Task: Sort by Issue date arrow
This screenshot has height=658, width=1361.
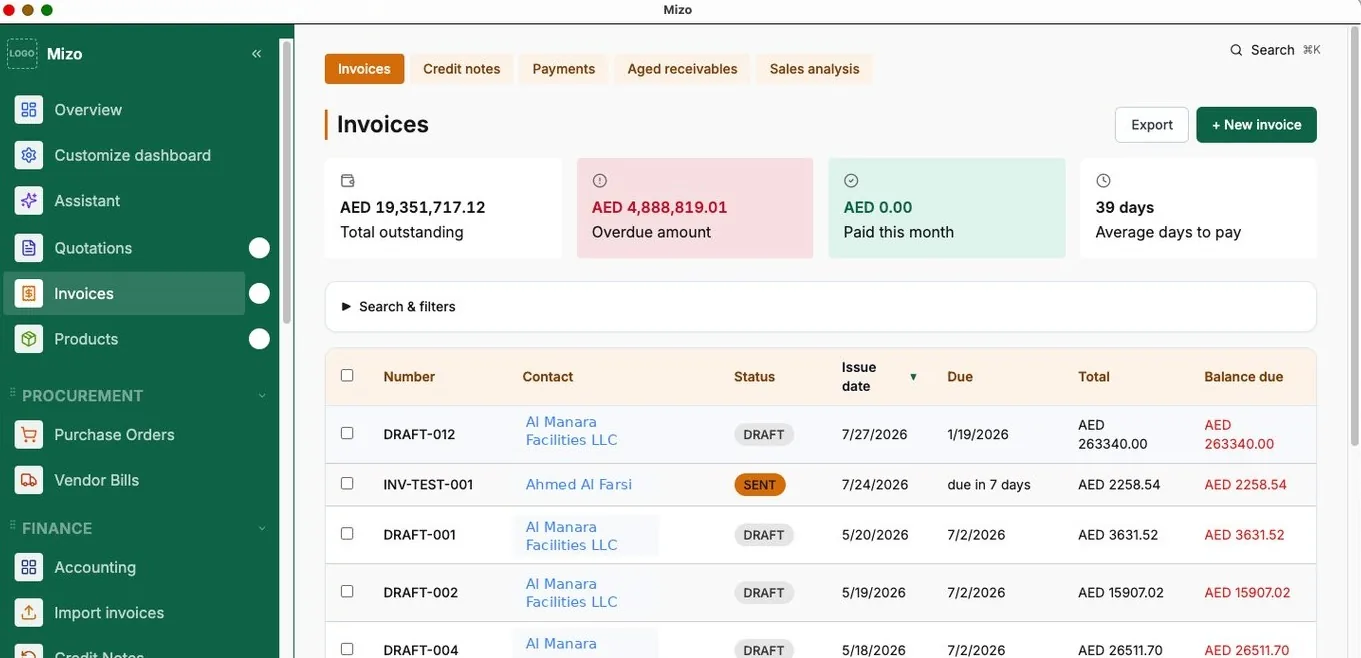Action: (x=913, y=377)
